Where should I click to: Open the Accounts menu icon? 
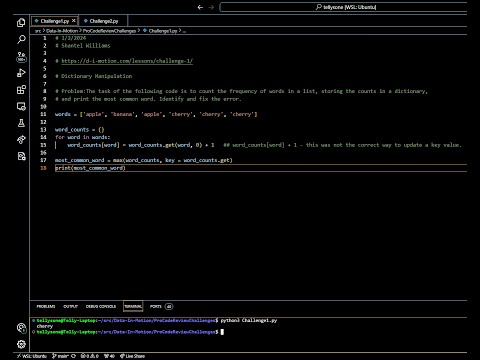[21, 328]
